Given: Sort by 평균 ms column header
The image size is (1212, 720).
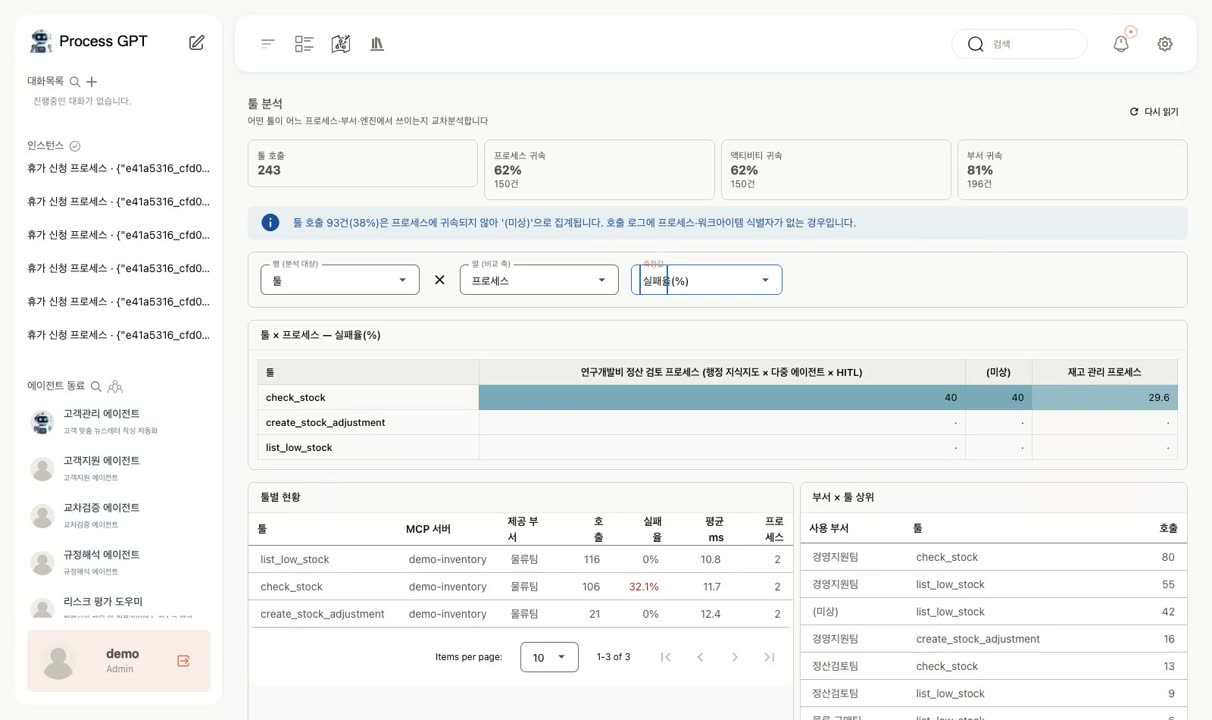Looking at the screenshot, I should click(712, 529).
